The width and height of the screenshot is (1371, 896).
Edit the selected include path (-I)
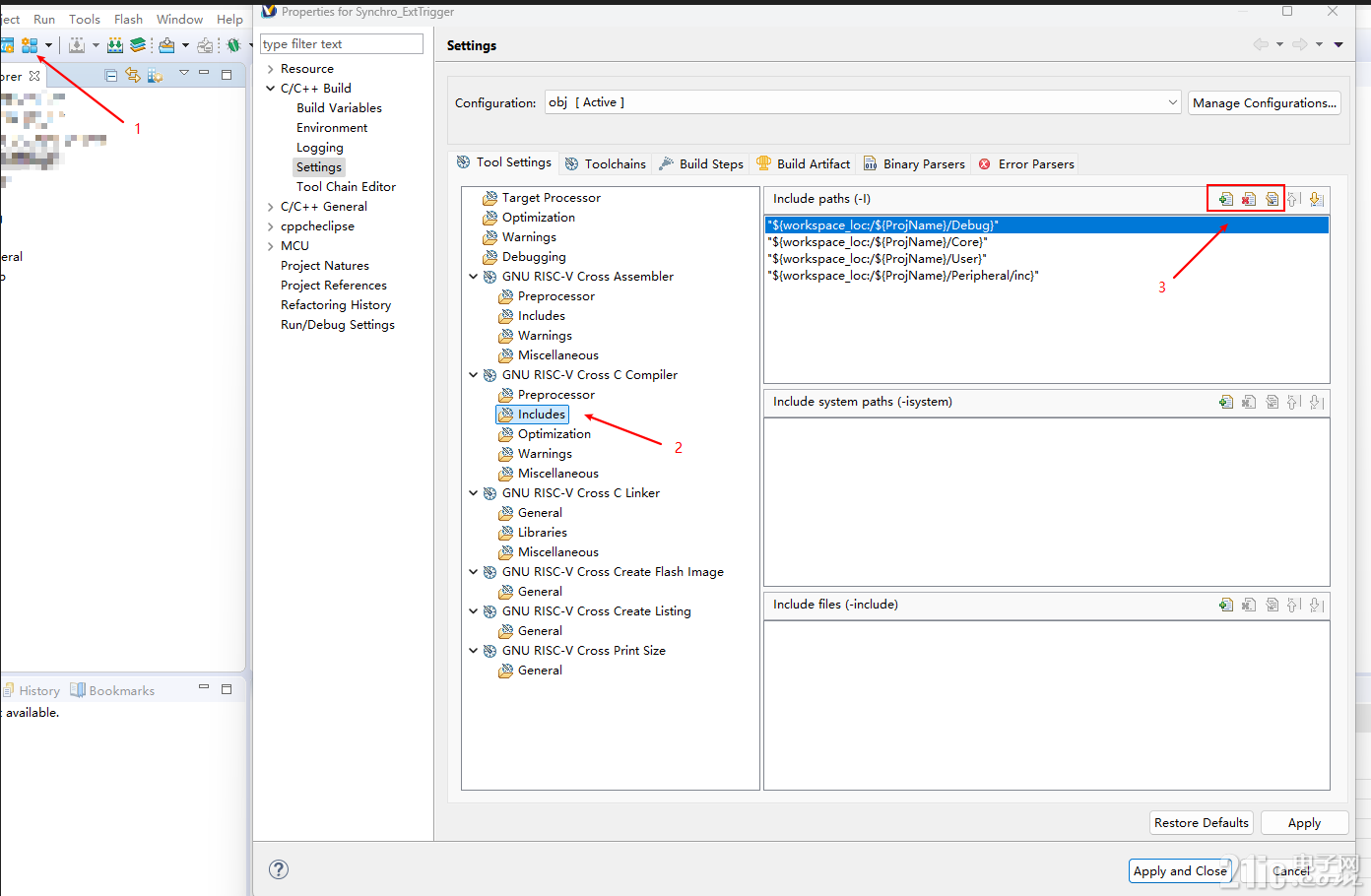[1272, 199]
